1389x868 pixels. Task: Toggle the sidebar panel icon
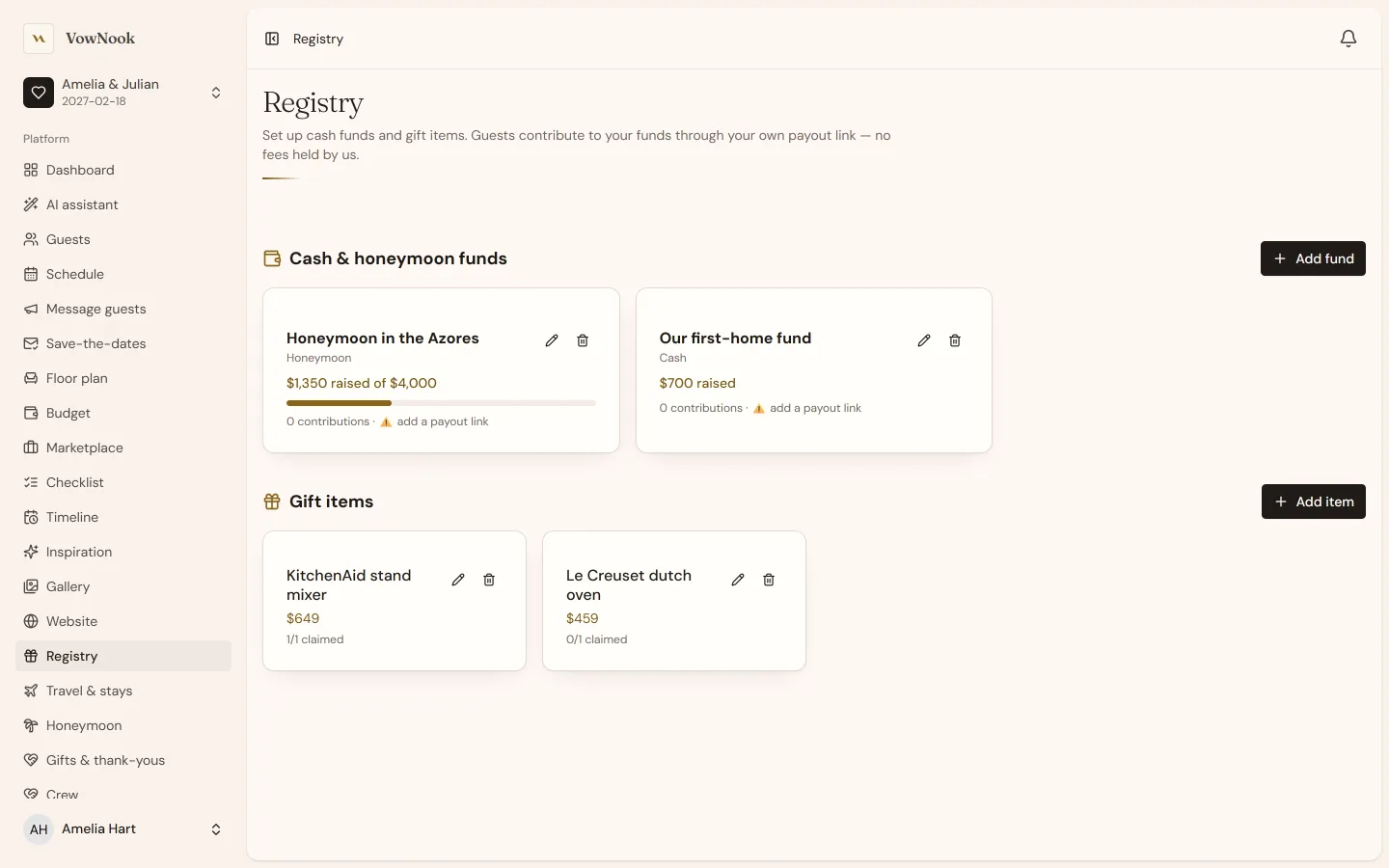272,39
